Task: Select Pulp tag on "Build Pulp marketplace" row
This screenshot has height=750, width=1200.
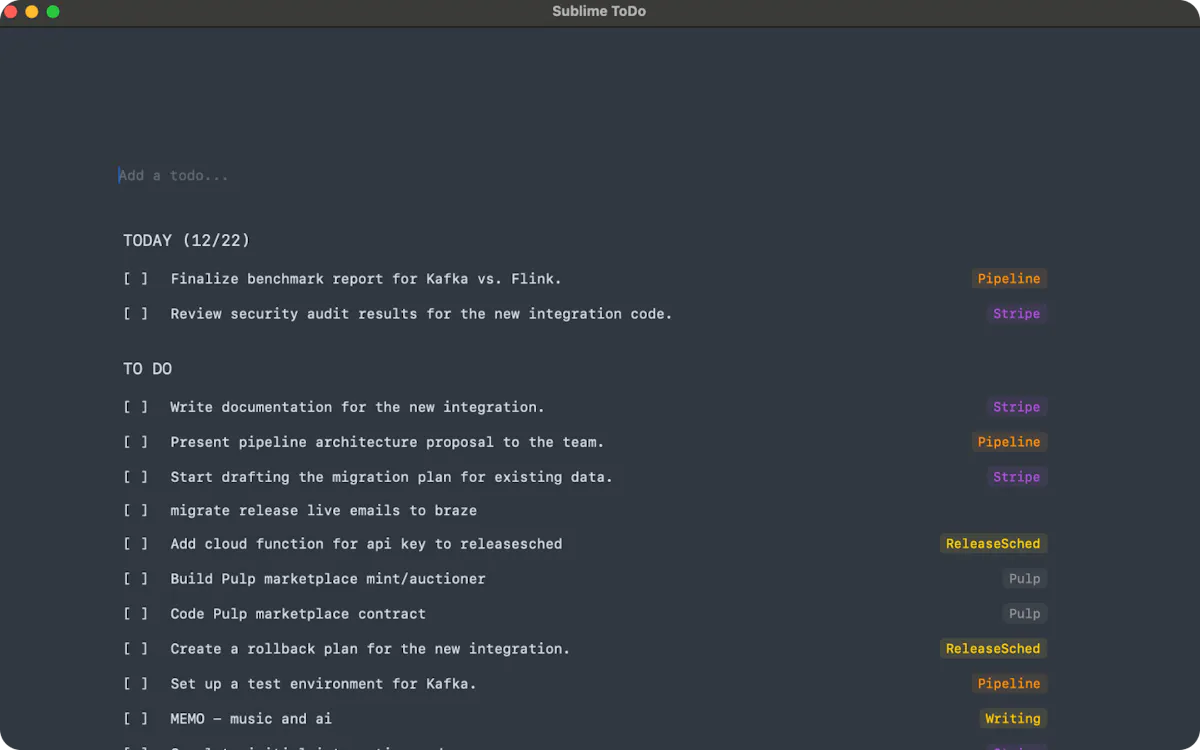Action: [x=1025, y=579]
